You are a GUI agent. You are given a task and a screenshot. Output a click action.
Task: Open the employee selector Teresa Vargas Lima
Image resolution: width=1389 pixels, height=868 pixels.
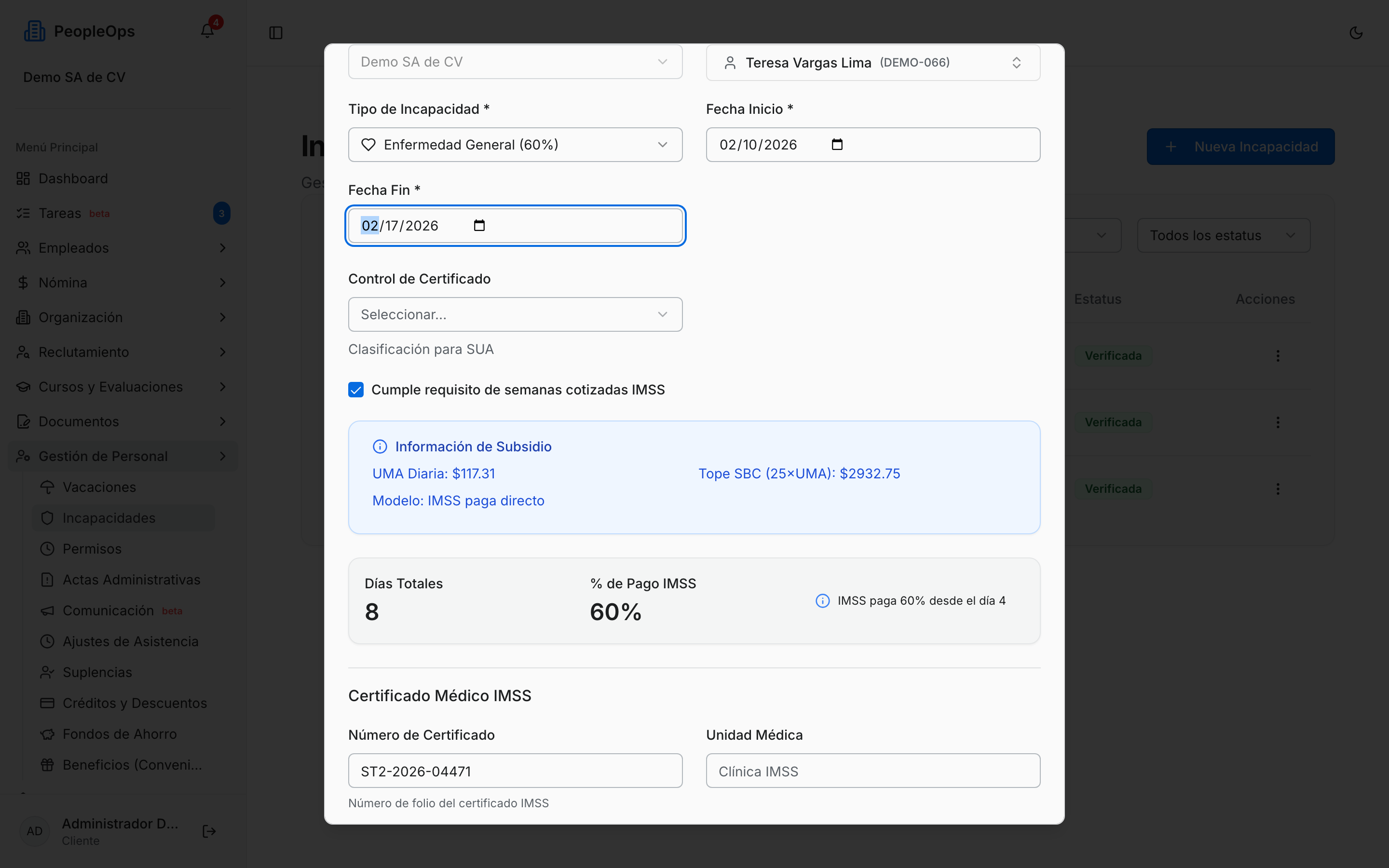(872, 63)
